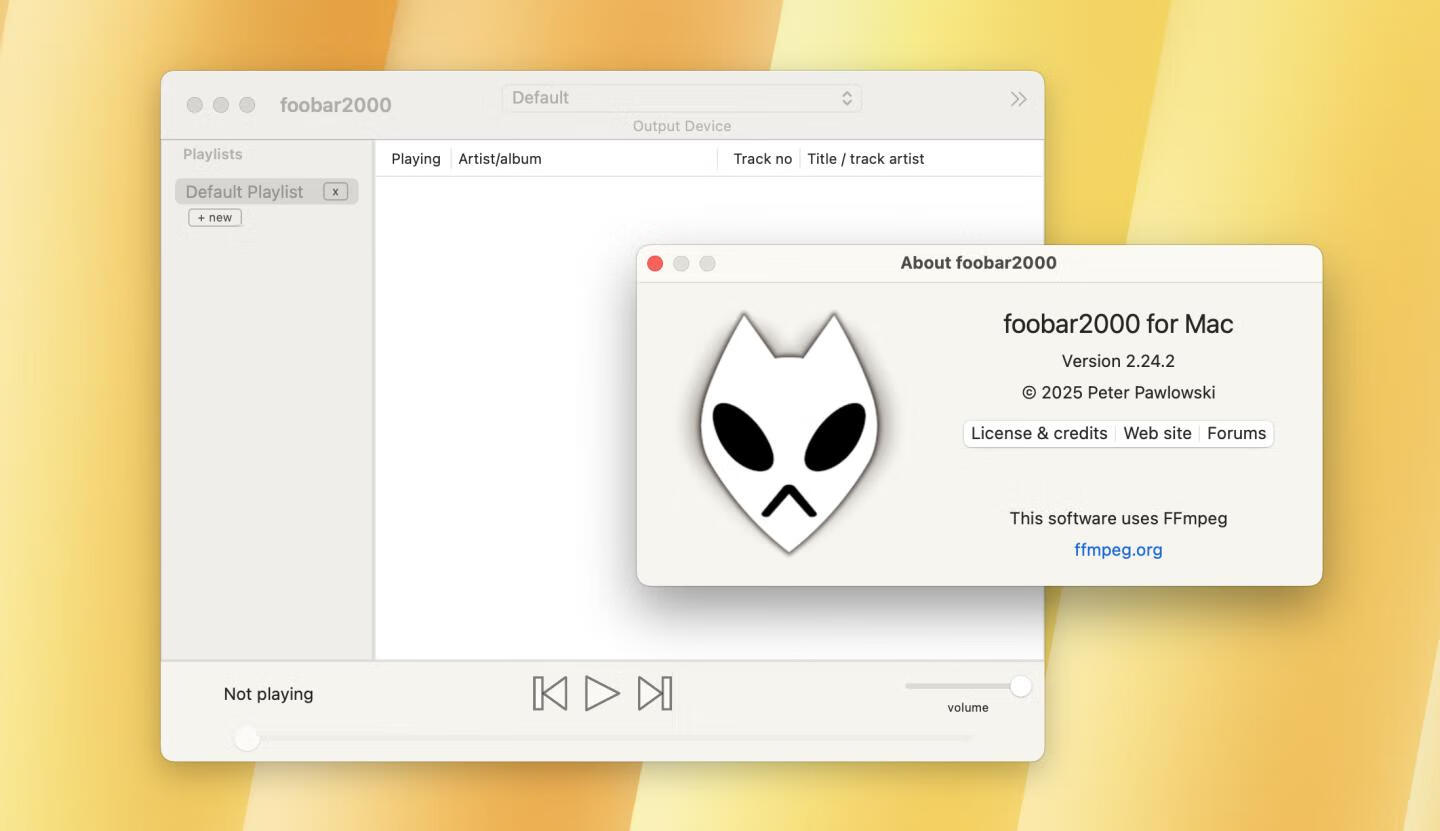
Task: Click the seek bar track
Action: (604, 738)
